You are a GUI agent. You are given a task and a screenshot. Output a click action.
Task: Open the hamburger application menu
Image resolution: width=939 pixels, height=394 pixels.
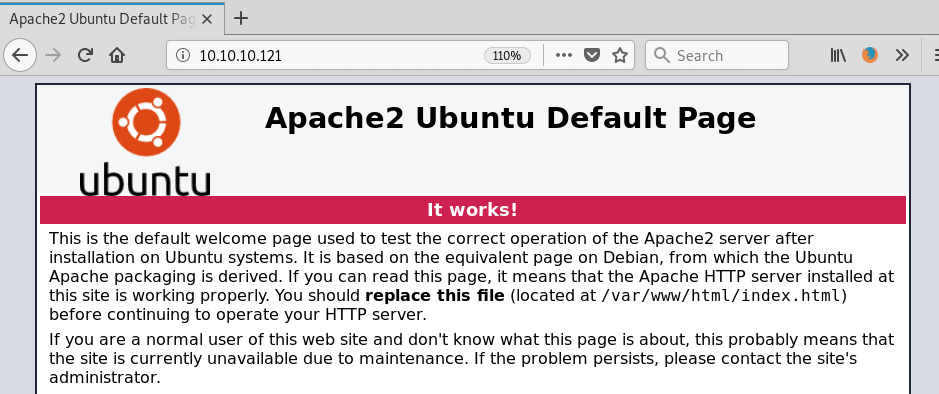click(935, 56)
